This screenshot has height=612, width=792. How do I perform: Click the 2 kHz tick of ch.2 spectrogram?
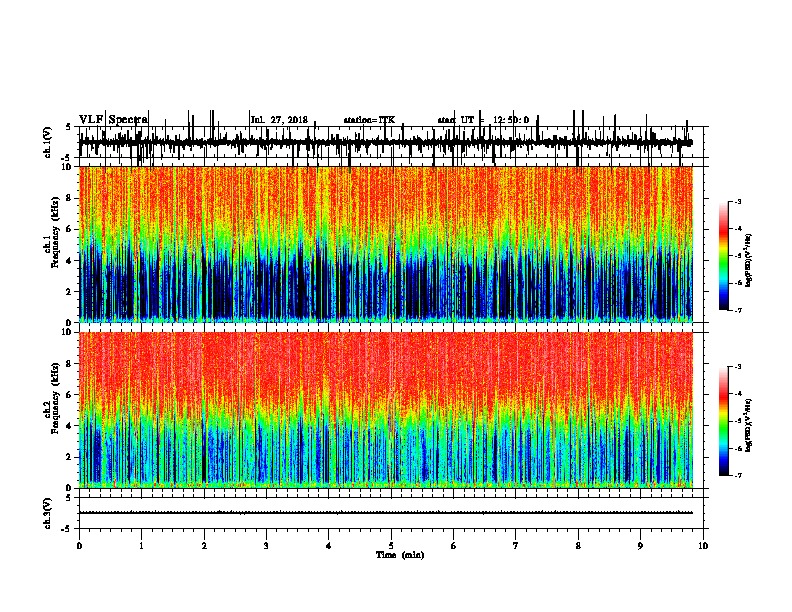69,457
